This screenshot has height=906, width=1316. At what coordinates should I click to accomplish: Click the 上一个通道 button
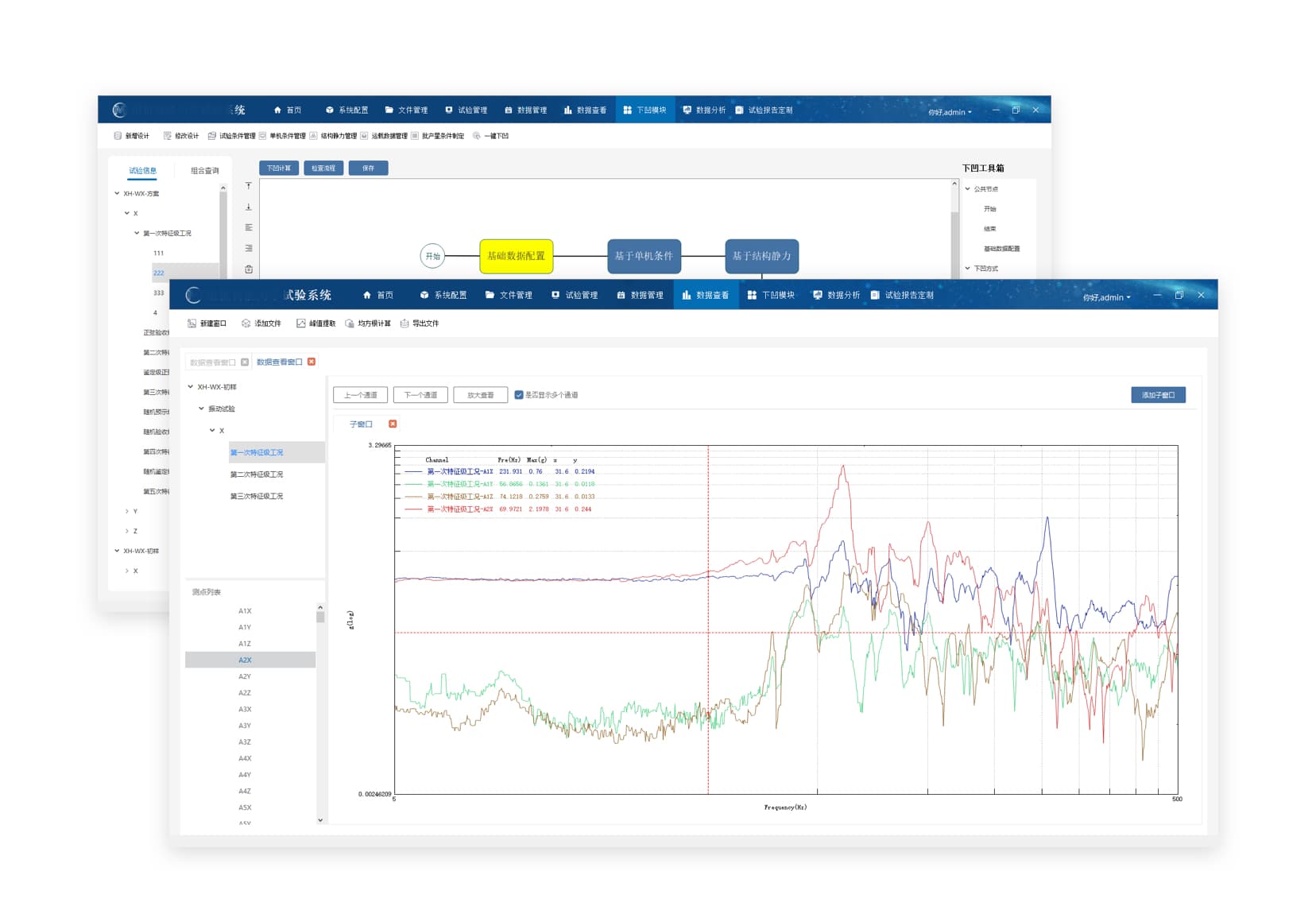tap(361, 395)
